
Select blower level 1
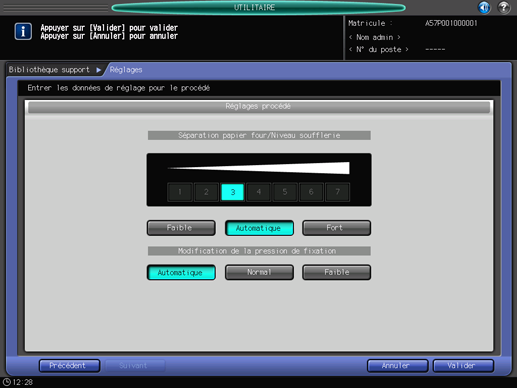(180, 192)
